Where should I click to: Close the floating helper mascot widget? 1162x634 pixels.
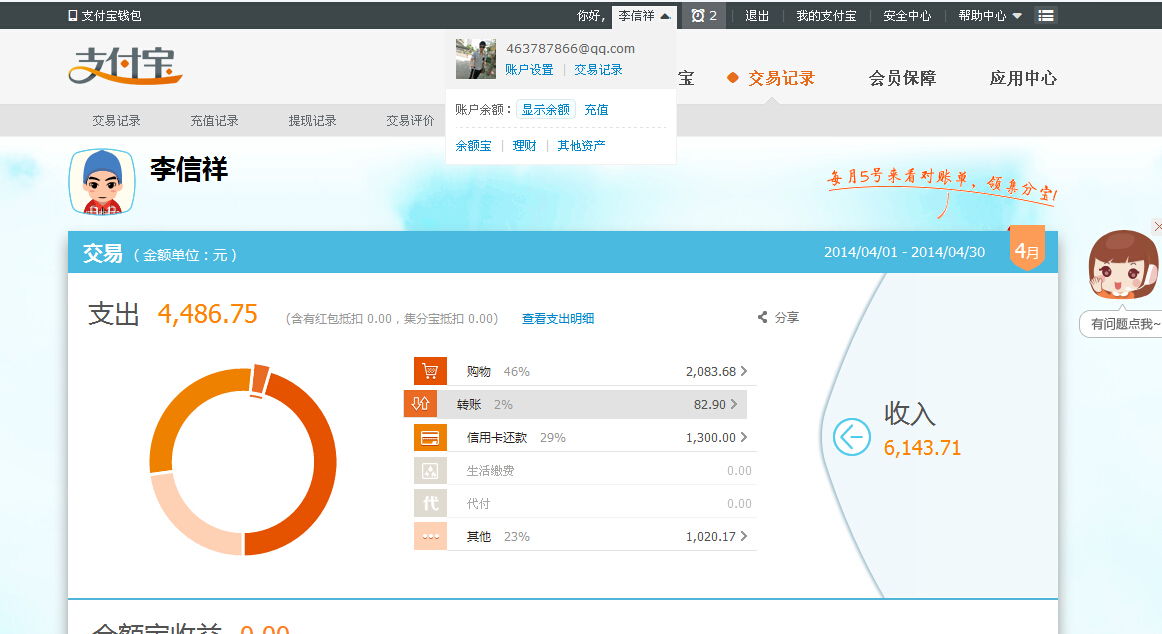click(x=1157, y=227)
